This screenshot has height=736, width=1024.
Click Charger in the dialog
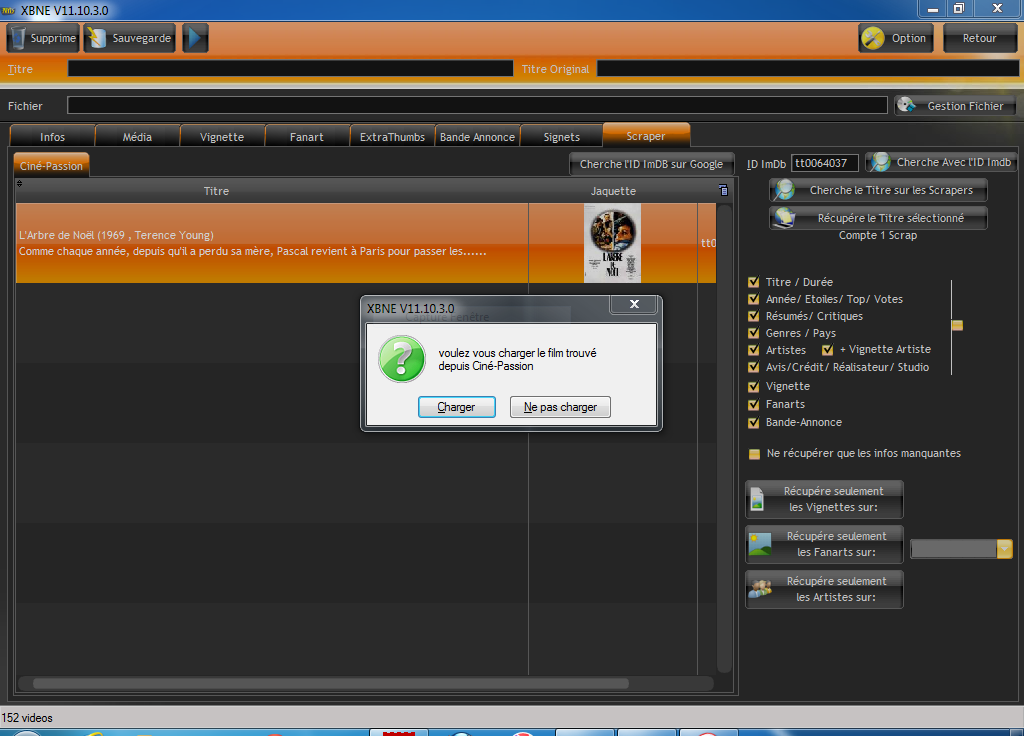tap(456, 407)
